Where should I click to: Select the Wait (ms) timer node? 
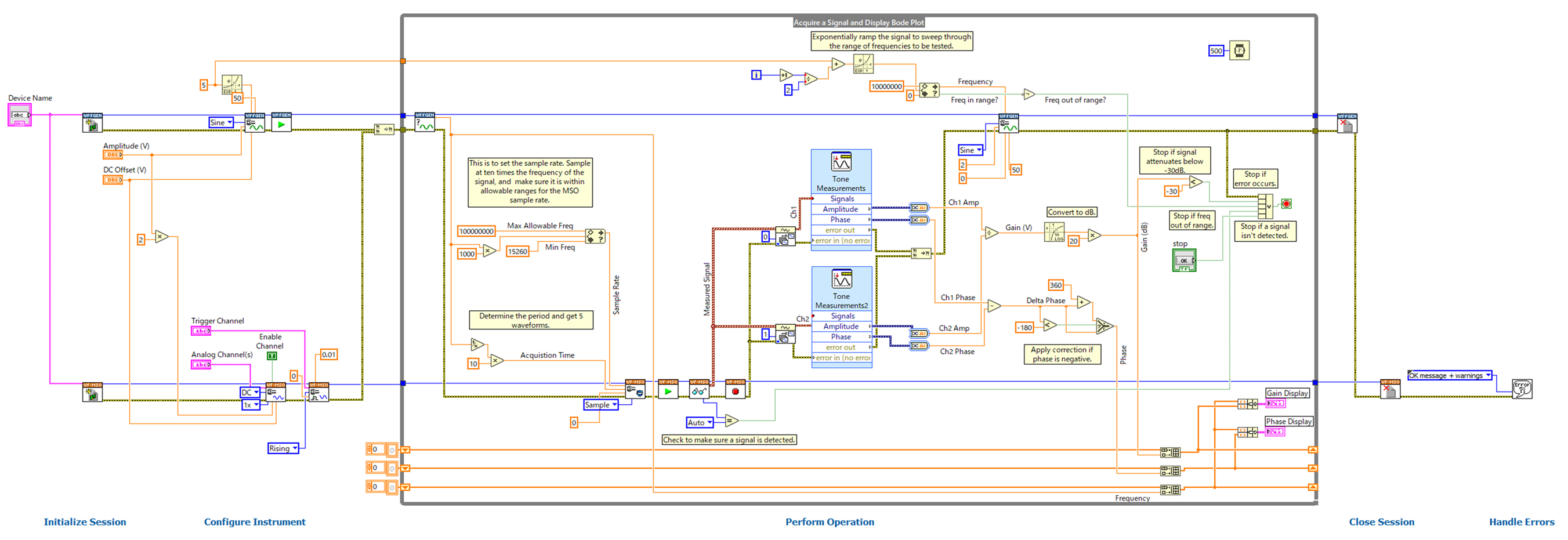coord(1239,50)
